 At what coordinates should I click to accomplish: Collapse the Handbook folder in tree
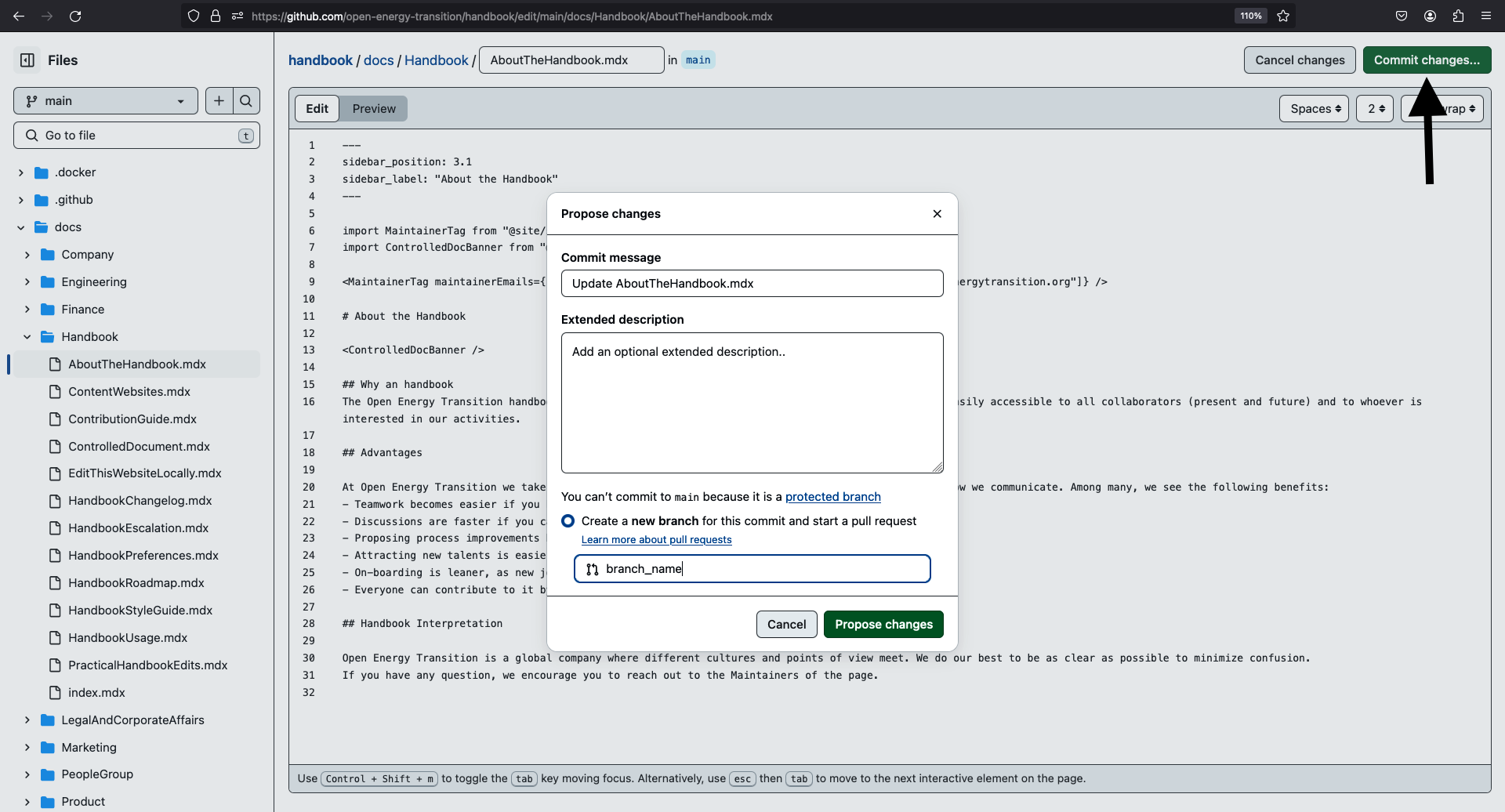(x=27, y=337)
